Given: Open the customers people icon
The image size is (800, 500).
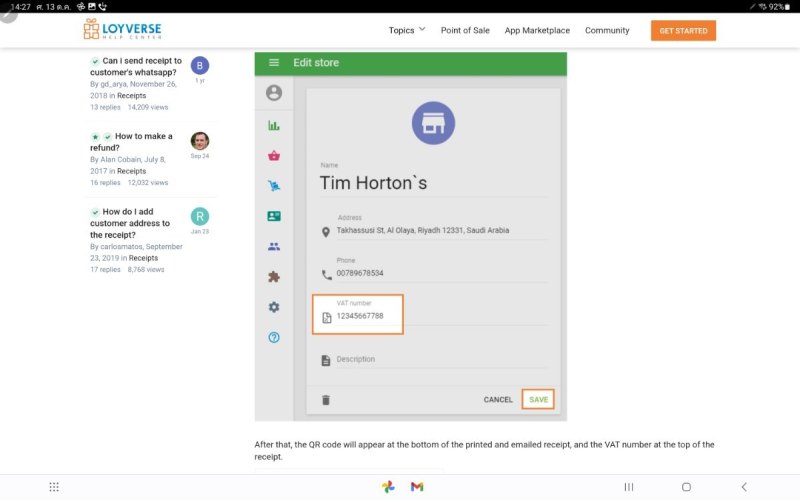Looking at the screenshot, I should pos(274,246).
